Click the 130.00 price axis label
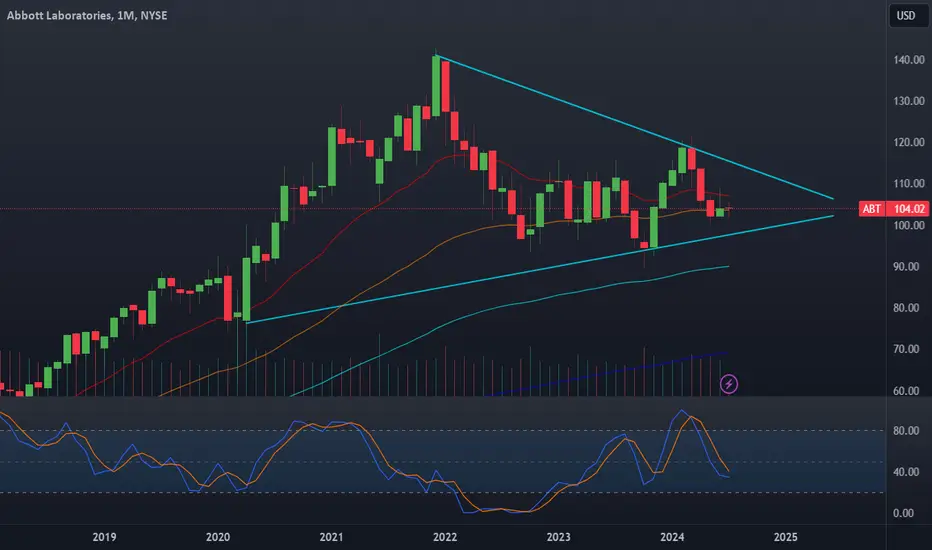This screenshot has width=932, height=550. point(909,101)
